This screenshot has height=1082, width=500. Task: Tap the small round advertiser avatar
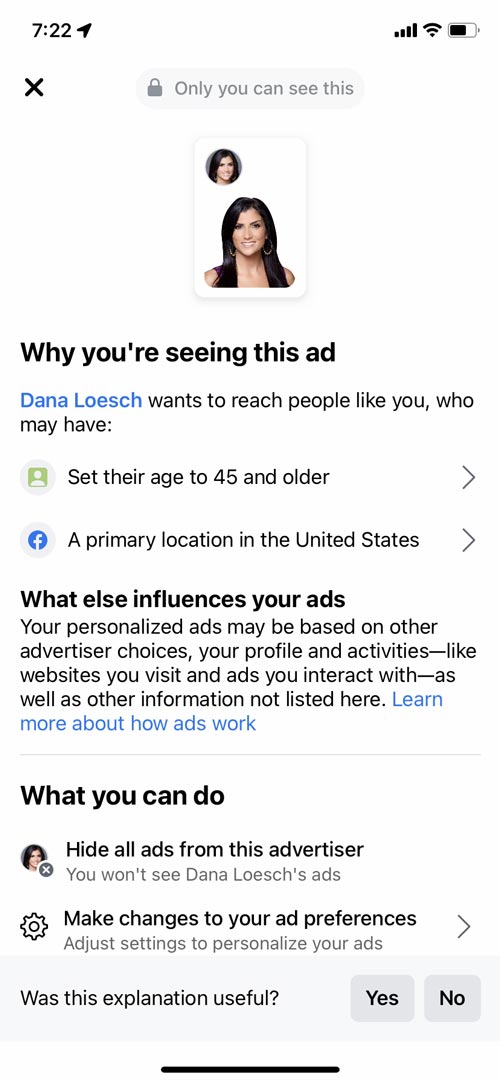click(223, 166)
